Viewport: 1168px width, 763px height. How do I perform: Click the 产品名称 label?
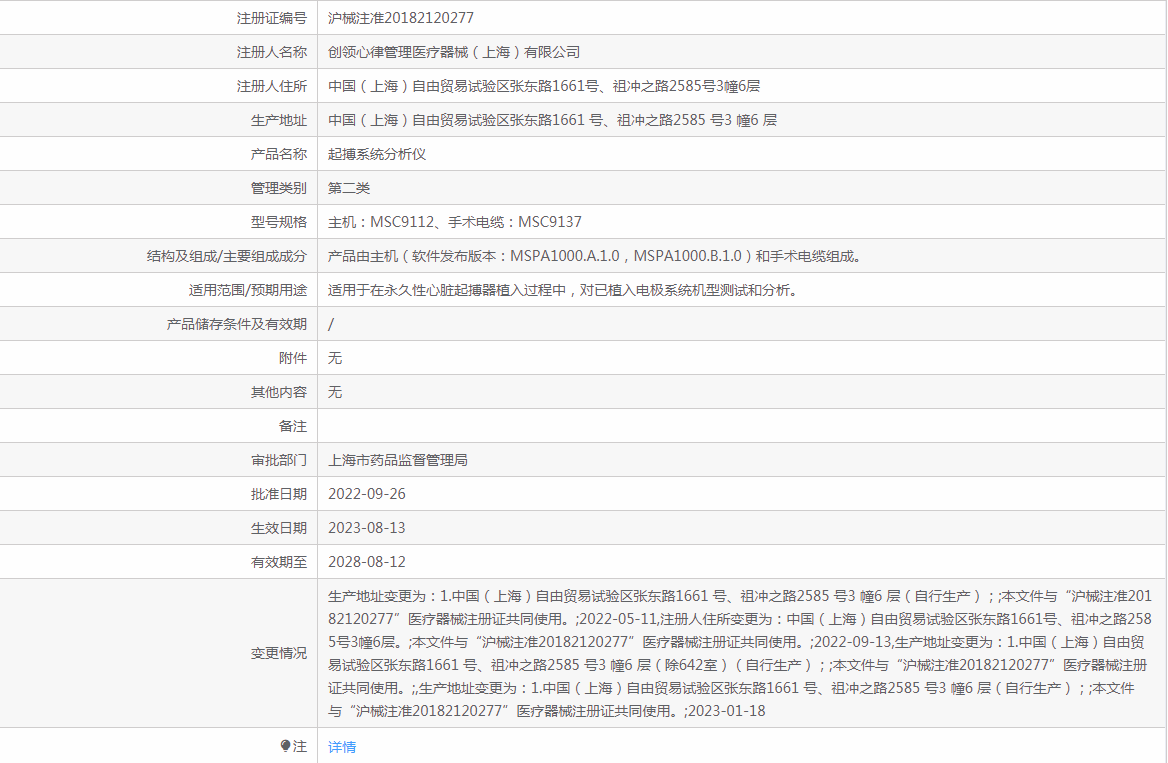click(279, 154)
